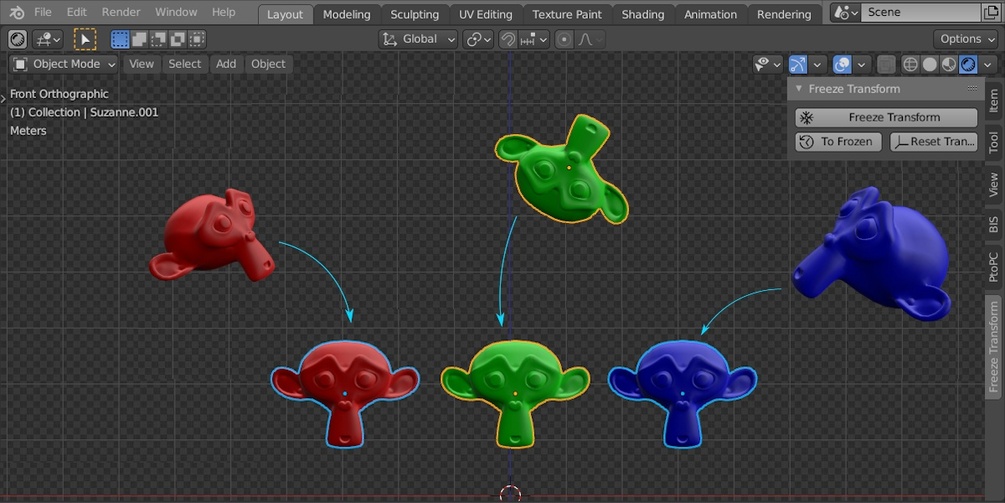Switch to the Rendering workspace tab
This screenshot has width=1005, height=503.
point(783,14)
